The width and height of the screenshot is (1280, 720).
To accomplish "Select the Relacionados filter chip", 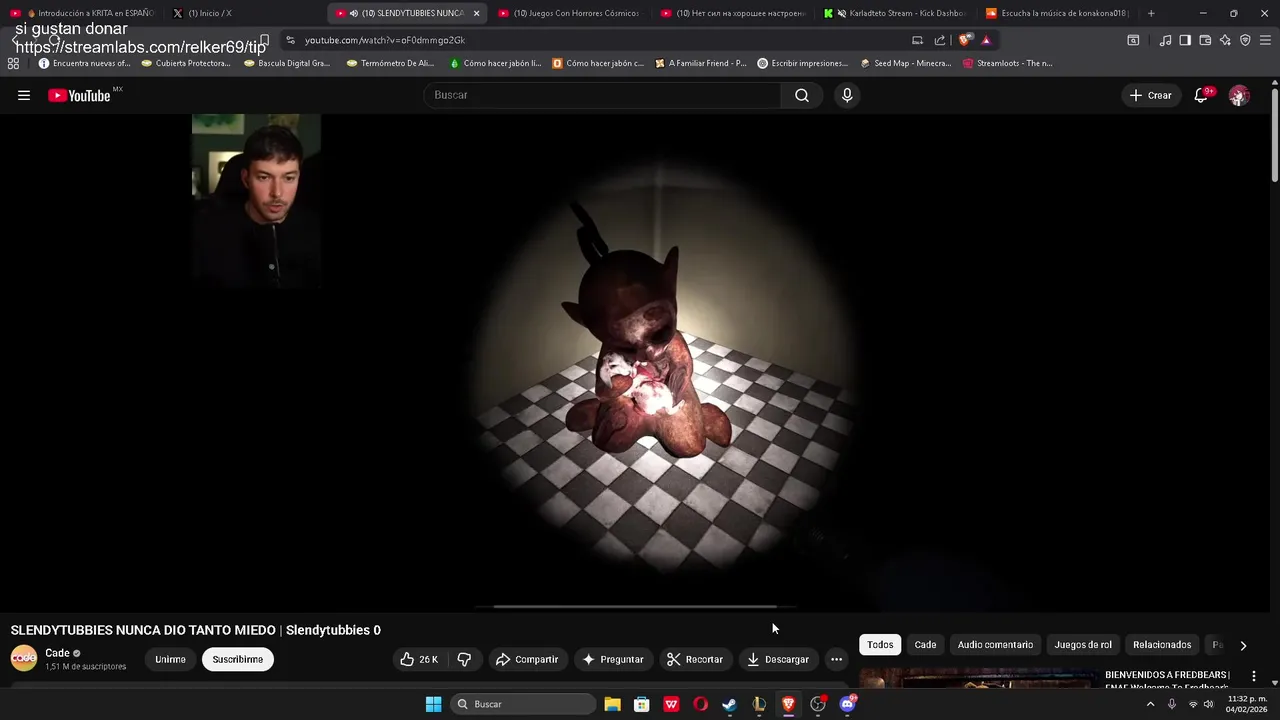I will click(1162, 645).
